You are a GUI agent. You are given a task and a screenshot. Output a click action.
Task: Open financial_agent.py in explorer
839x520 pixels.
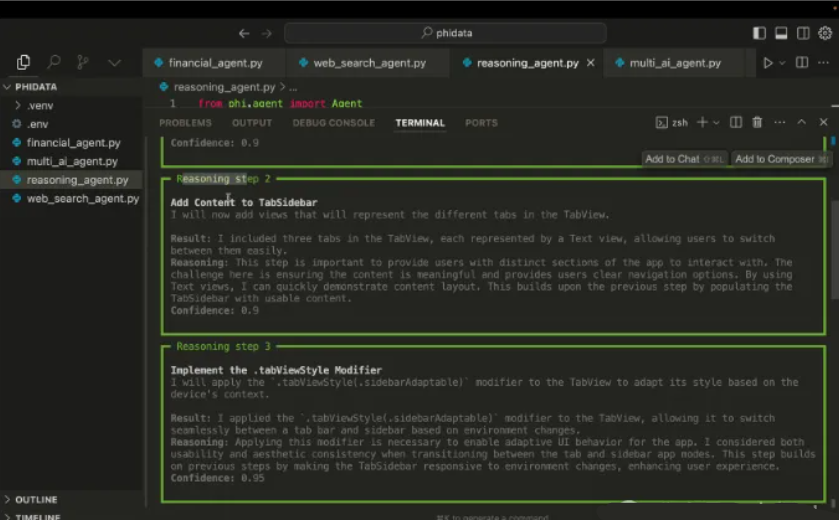pyautogui.click(x=72, y=143)
